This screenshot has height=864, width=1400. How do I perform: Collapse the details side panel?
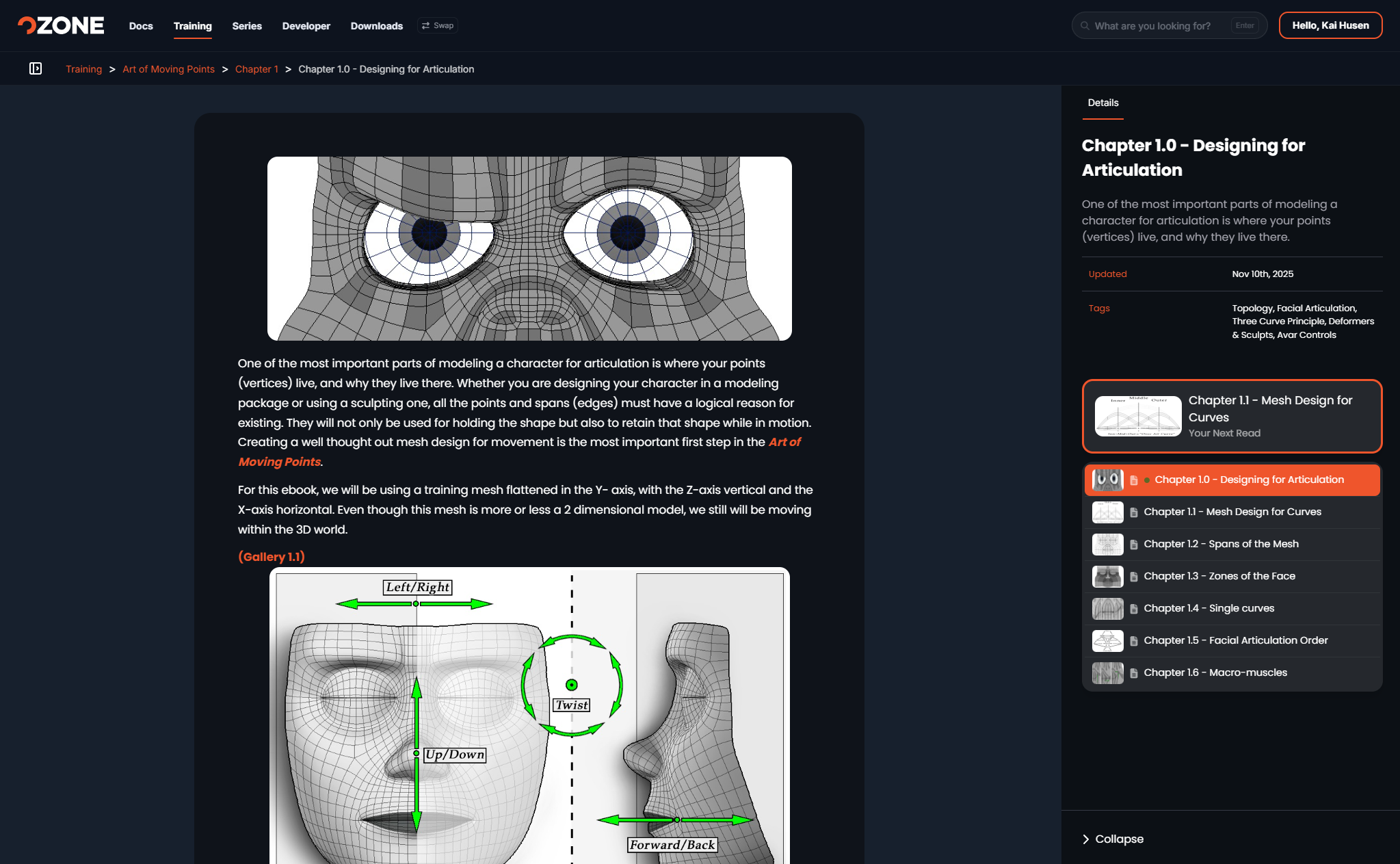coord(1113,839)
